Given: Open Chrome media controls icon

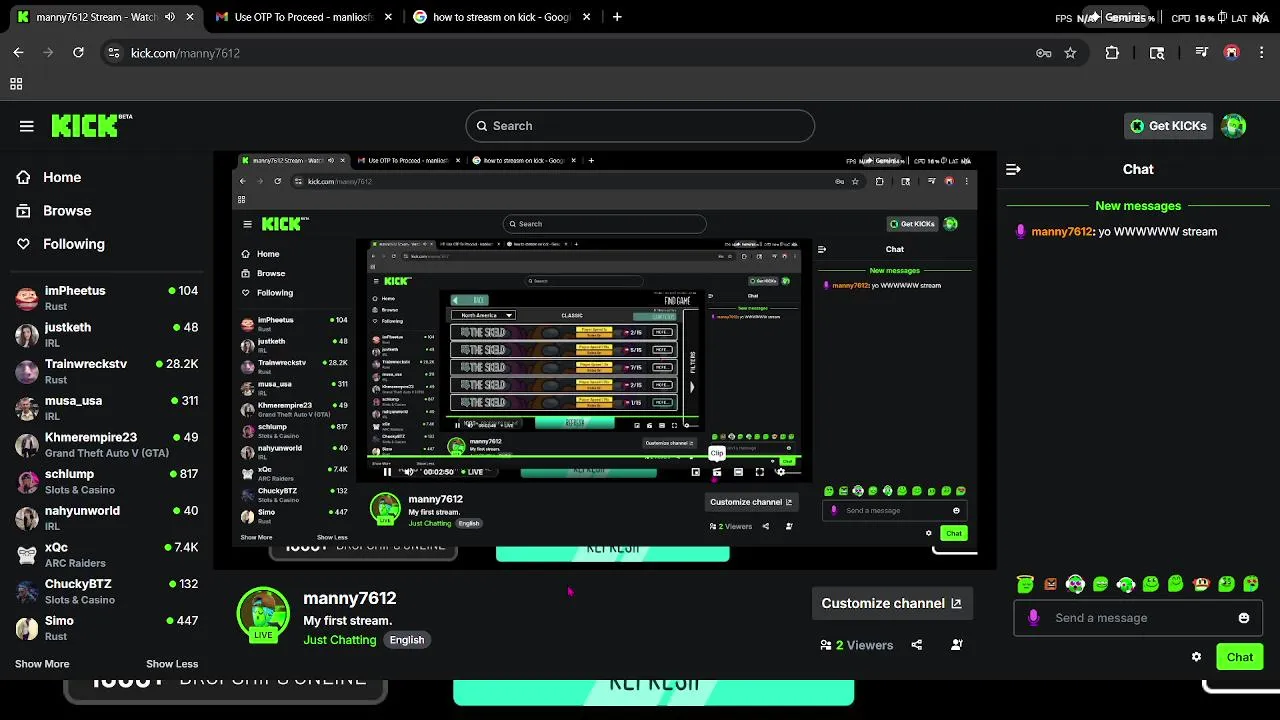Looking at the screenshot, I should pos(1201,53).
